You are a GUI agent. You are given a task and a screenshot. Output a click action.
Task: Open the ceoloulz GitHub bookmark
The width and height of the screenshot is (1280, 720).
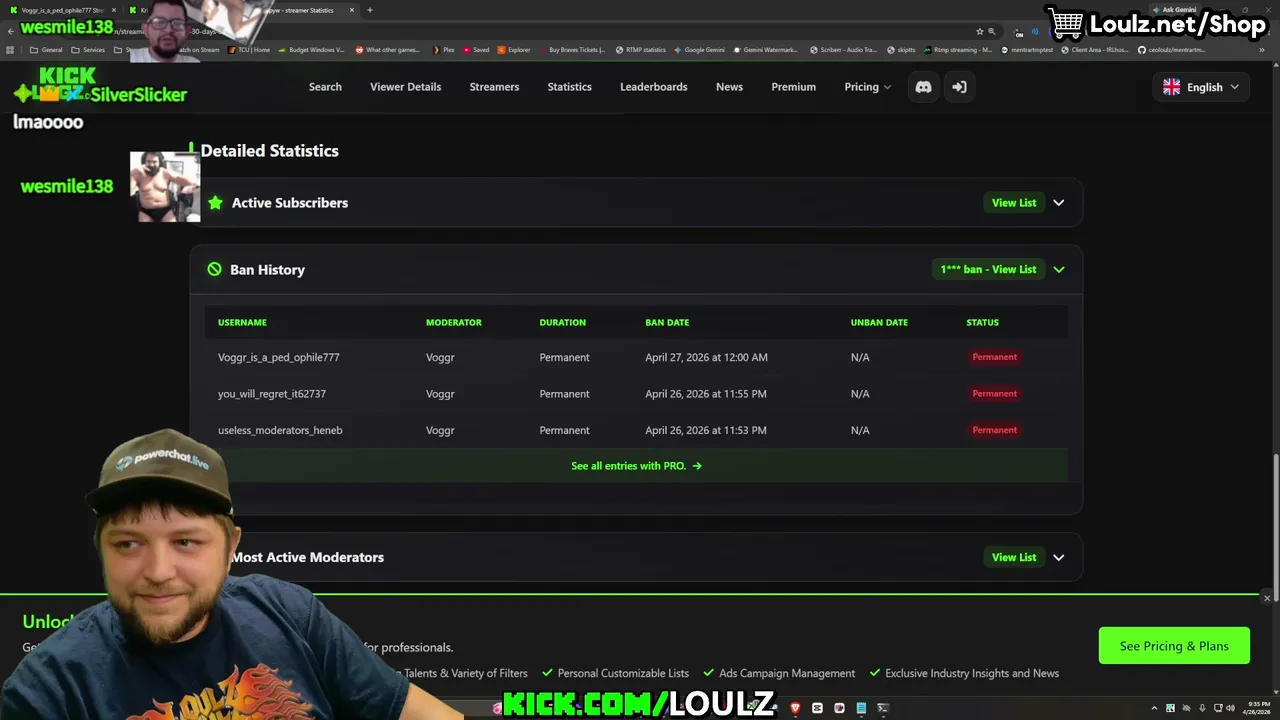point(1171,49)
